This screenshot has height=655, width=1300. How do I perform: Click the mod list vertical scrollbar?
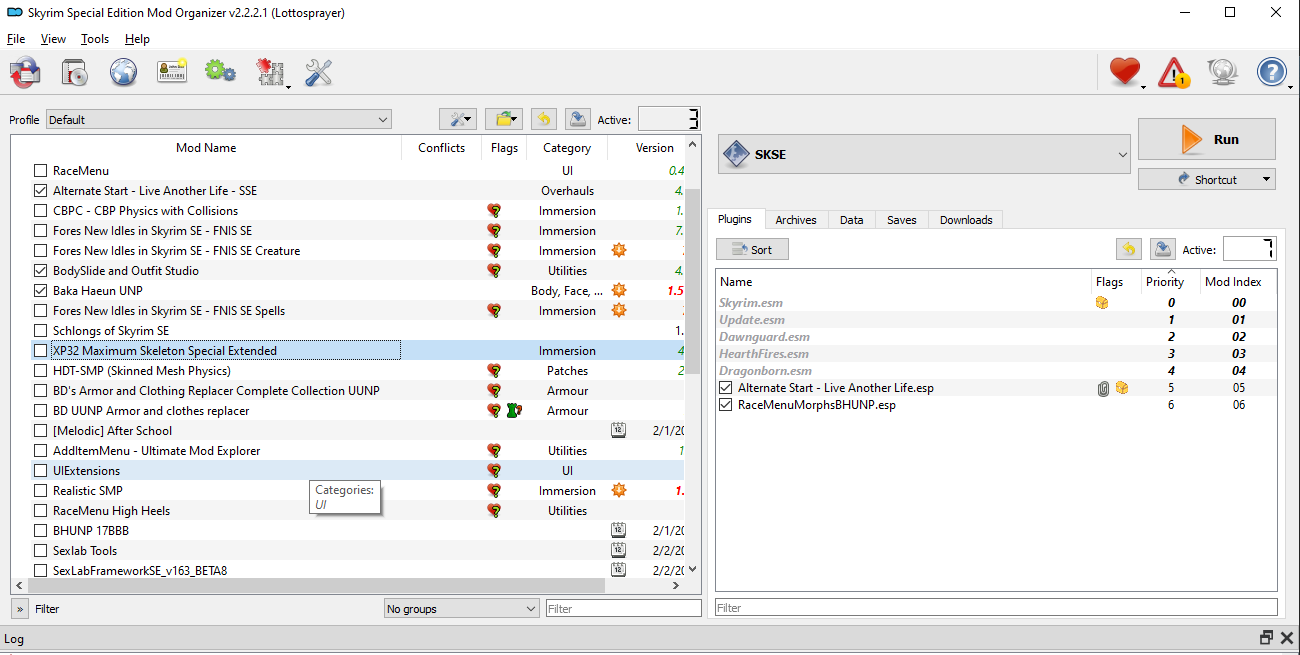click(693, 280)
